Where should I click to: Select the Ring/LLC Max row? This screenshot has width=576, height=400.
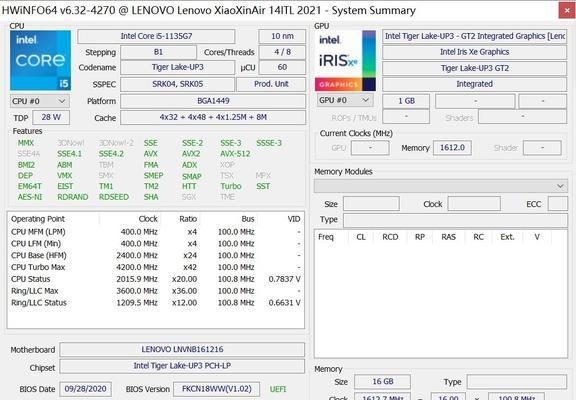pos(156,291)
